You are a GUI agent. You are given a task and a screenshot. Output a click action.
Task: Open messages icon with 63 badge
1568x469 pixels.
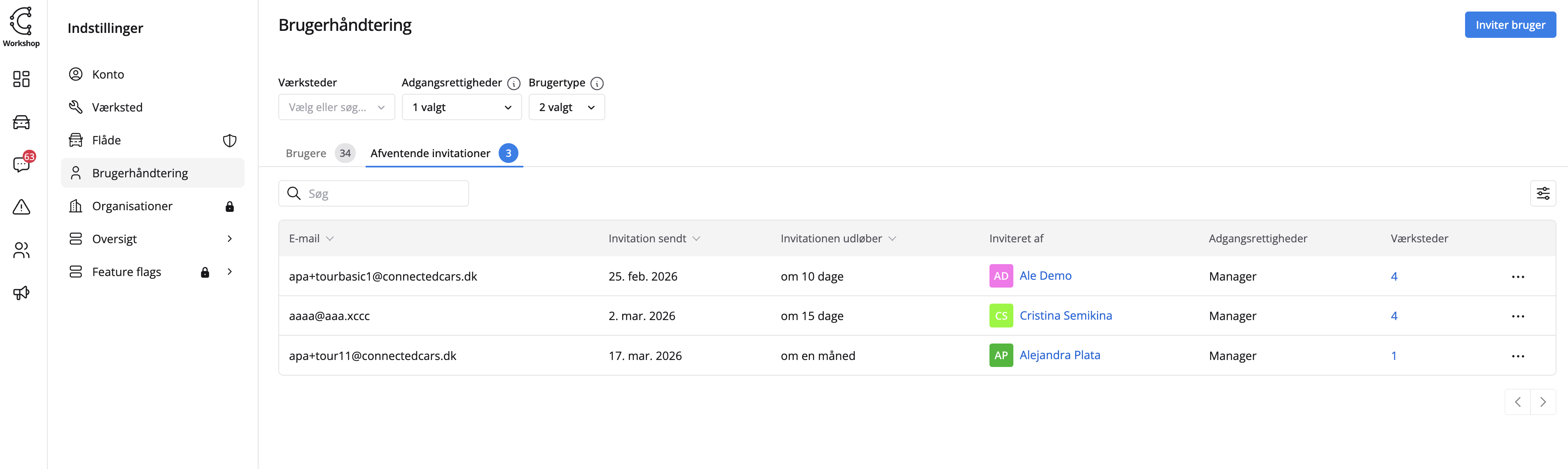pos(21,165)
